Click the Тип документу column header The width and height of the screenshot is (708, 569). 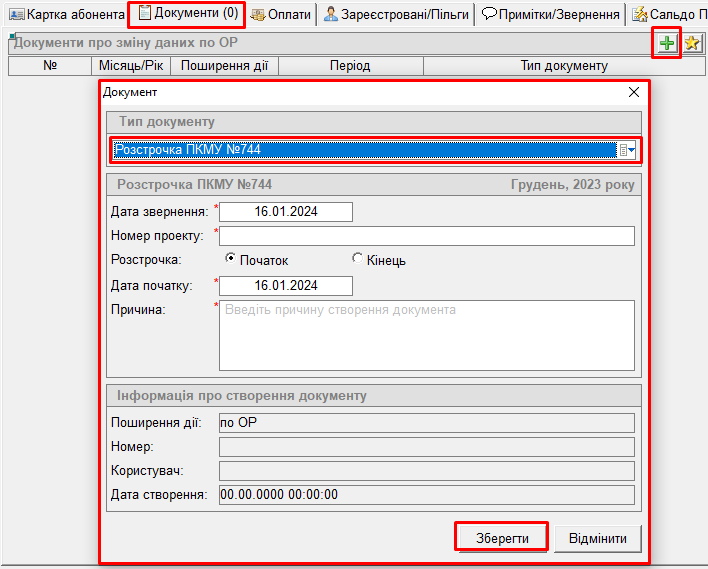564,65
